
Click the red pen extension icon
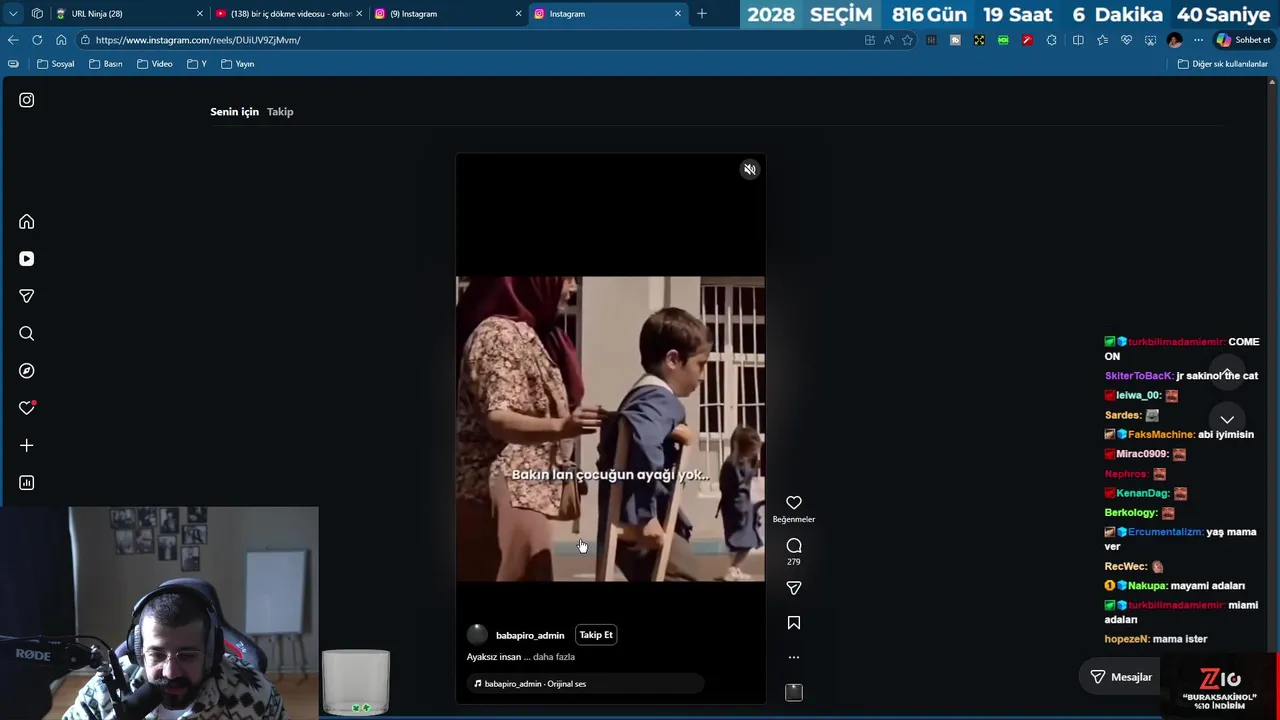(x=1027, y=40)
